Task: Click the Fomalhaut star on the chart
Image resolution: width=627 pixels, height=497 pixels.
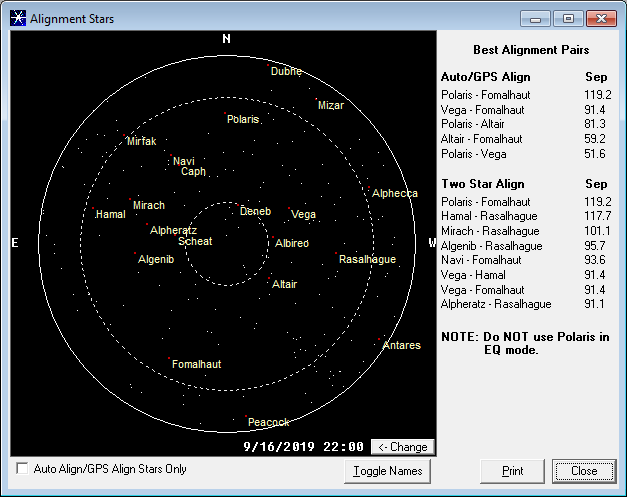Action: (x=196, y=364)
